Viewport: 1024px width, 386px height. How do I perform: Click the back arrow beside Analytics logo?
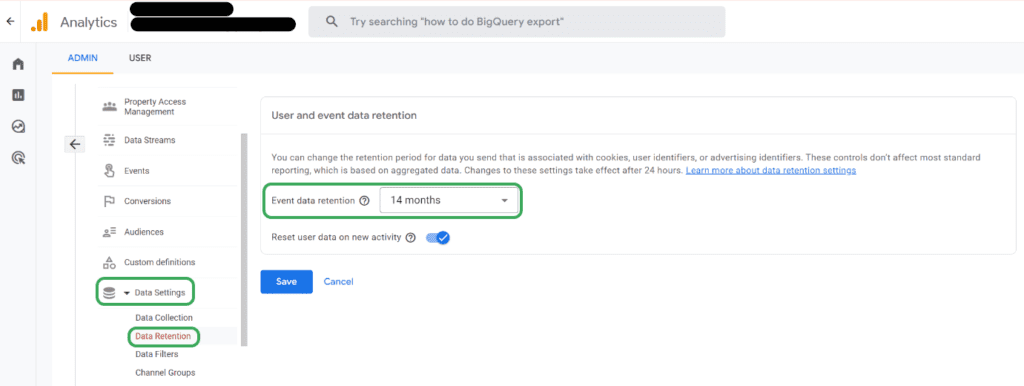pyautogui.click(x=10, y=22)
